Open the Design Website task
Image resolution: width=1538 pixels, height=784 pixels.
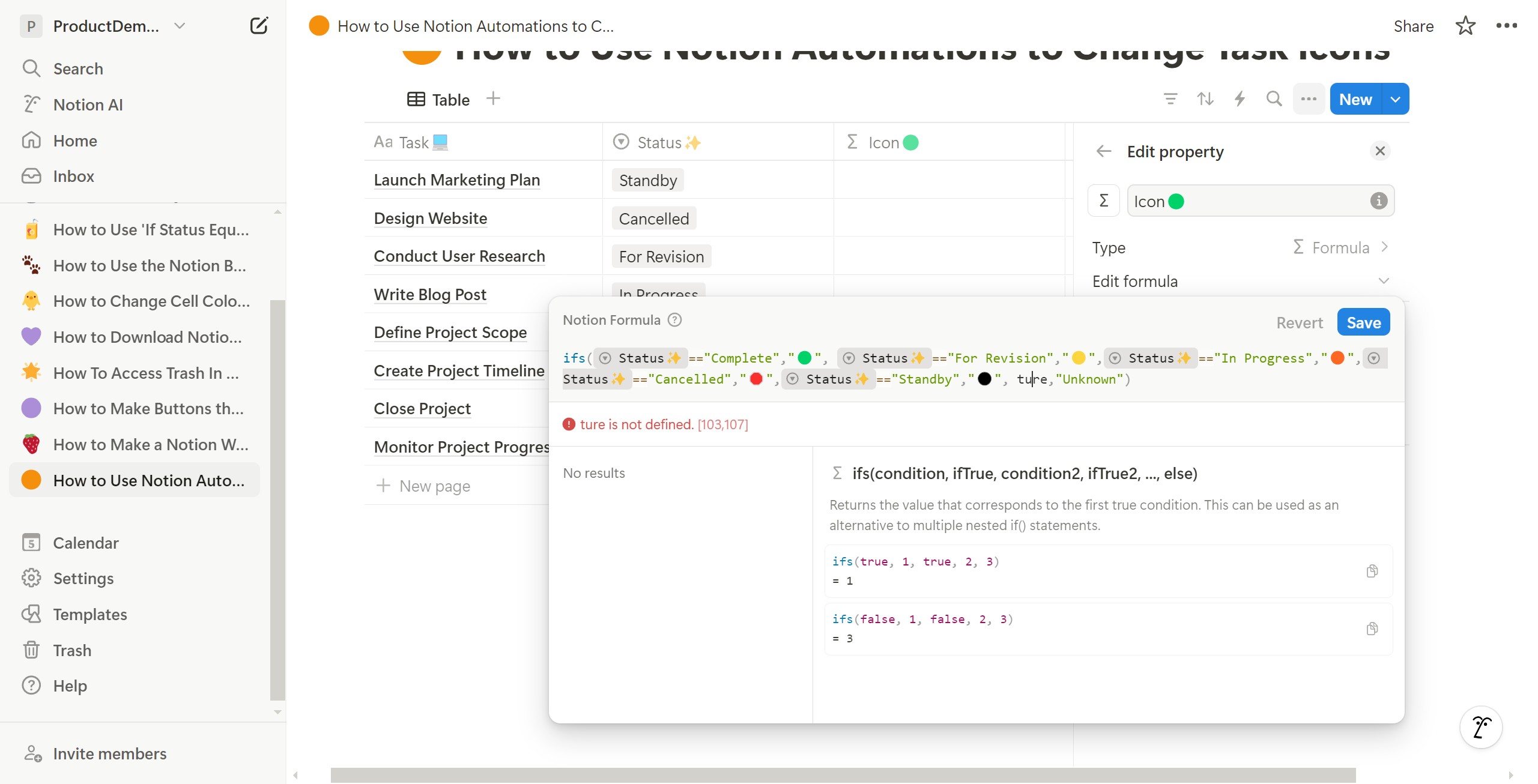click(x=430, y=218)
